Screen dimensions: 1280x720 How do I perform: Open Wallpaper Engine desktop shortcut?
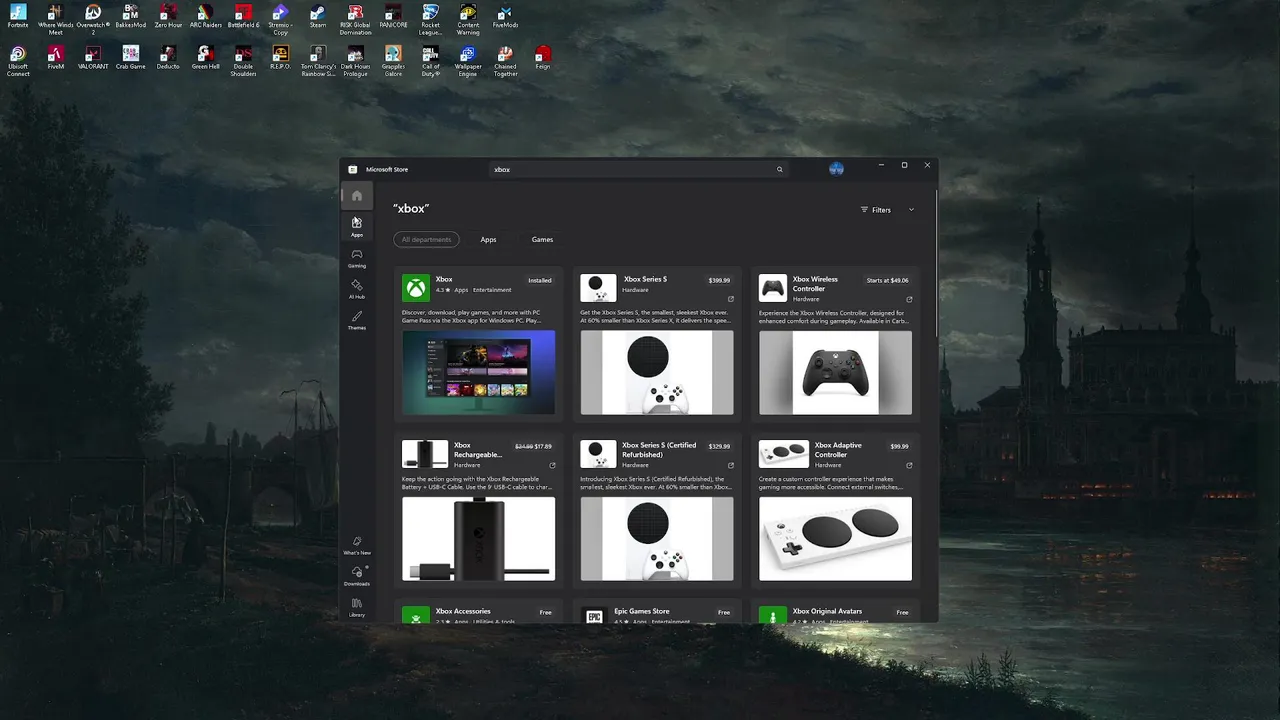click(x=468, y=61)
